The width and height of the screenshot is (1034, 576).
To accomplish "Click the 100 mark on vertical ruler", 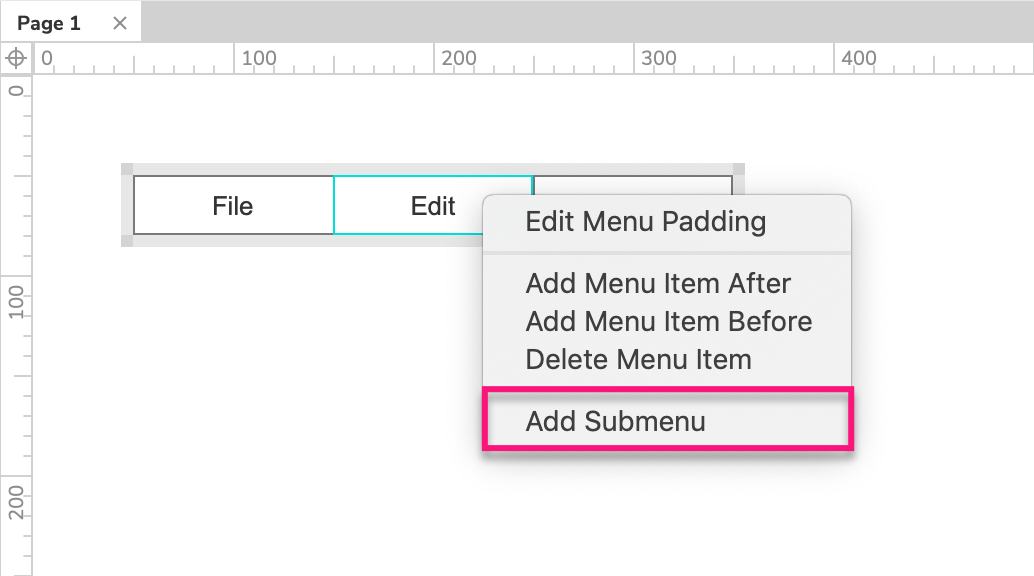I will pyautogui.click(x=17, y=300).
